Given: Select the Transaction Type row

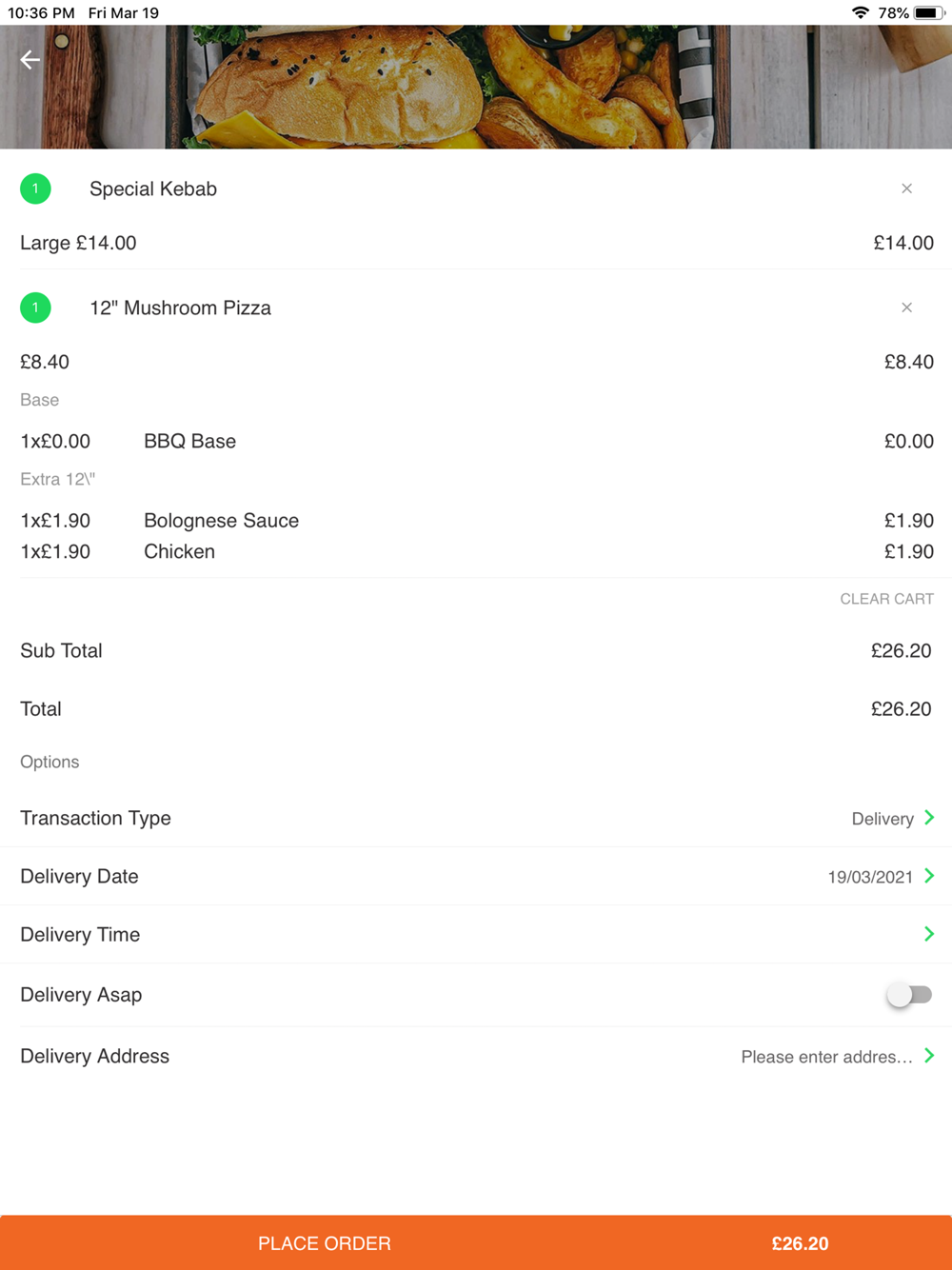Looking at the screenshot, I should coord(476,818).
